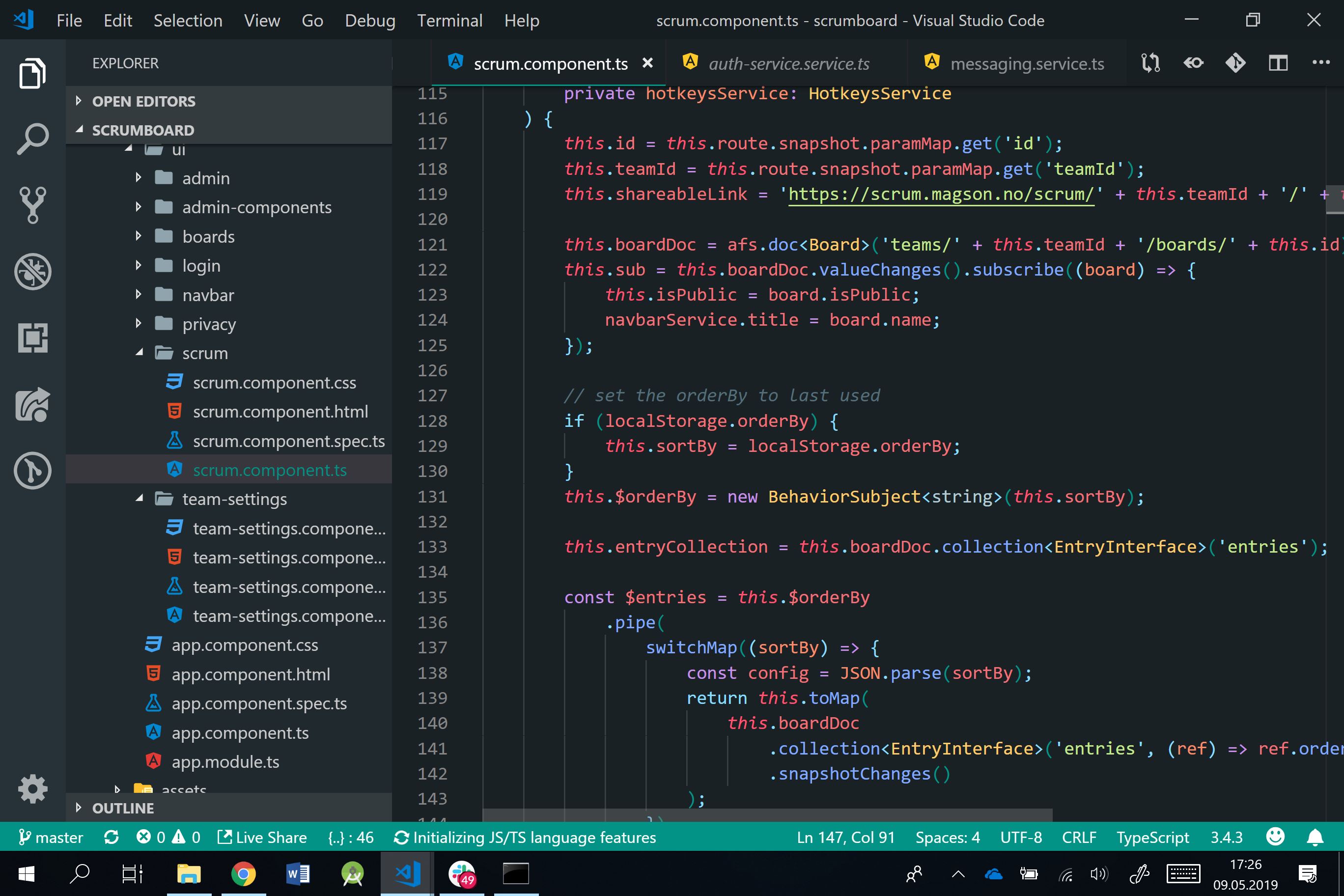The image size is (1344, 896).
Task: Click the Split Editor icon
Action: click(x=1278, y=63)
